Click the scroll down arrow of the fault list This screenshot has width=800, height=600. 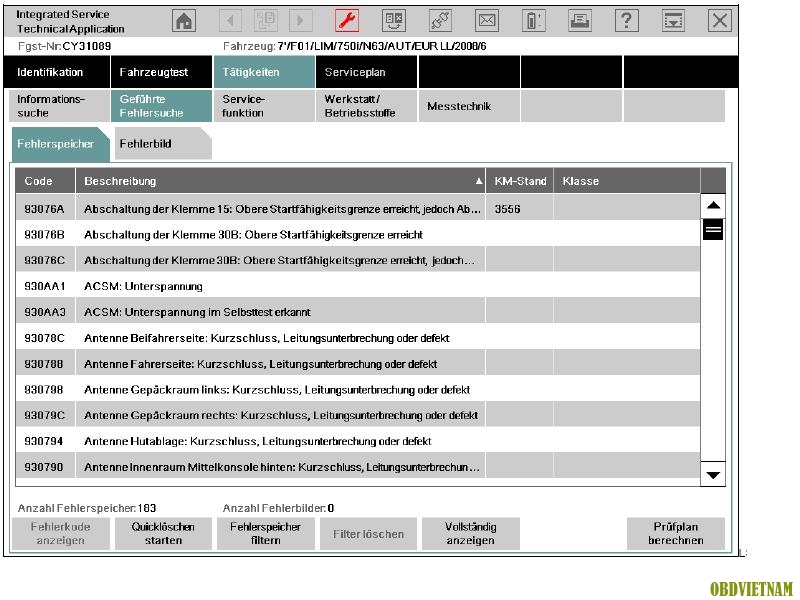tap(713, 475)
